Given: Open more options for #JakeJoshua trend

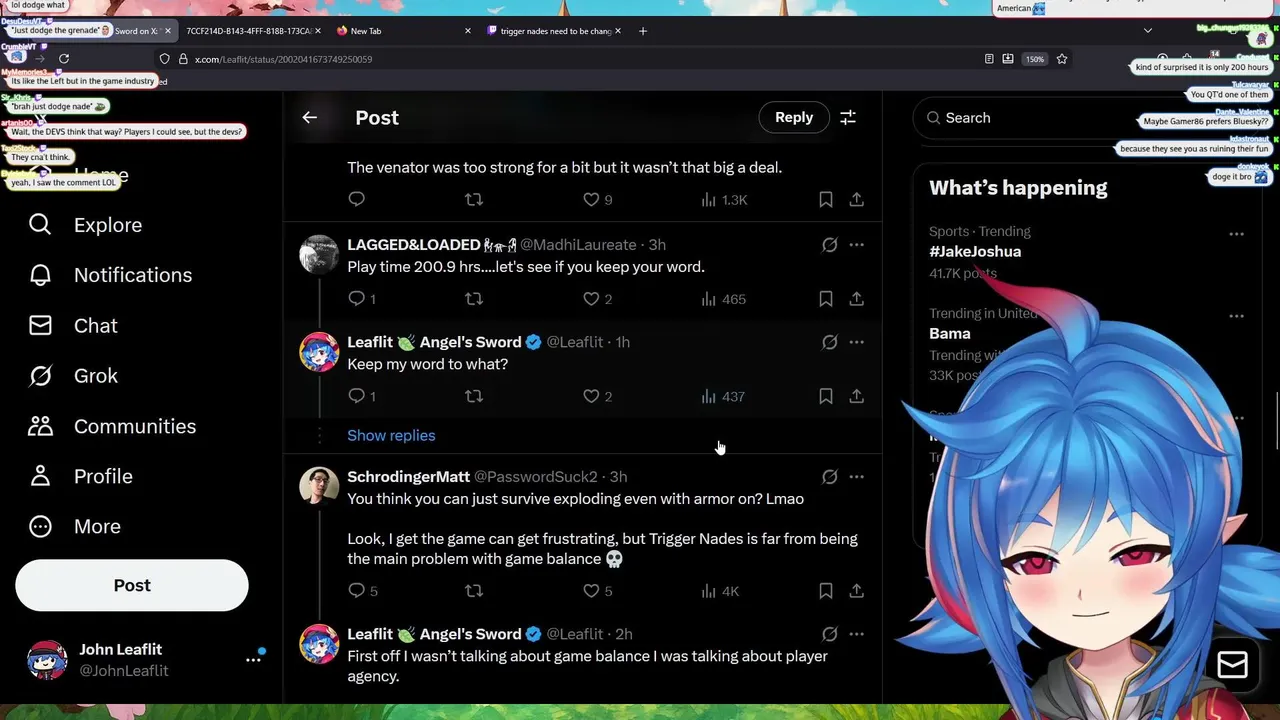Looking at the screenshot, I should [1237, 234].
